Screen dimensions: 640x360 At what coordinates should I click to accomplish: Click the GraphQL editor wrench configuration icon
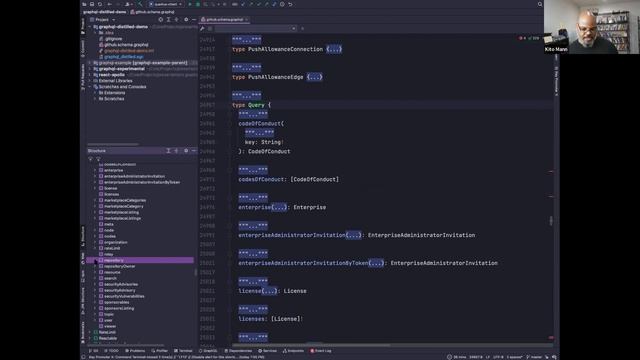[202, 29]
